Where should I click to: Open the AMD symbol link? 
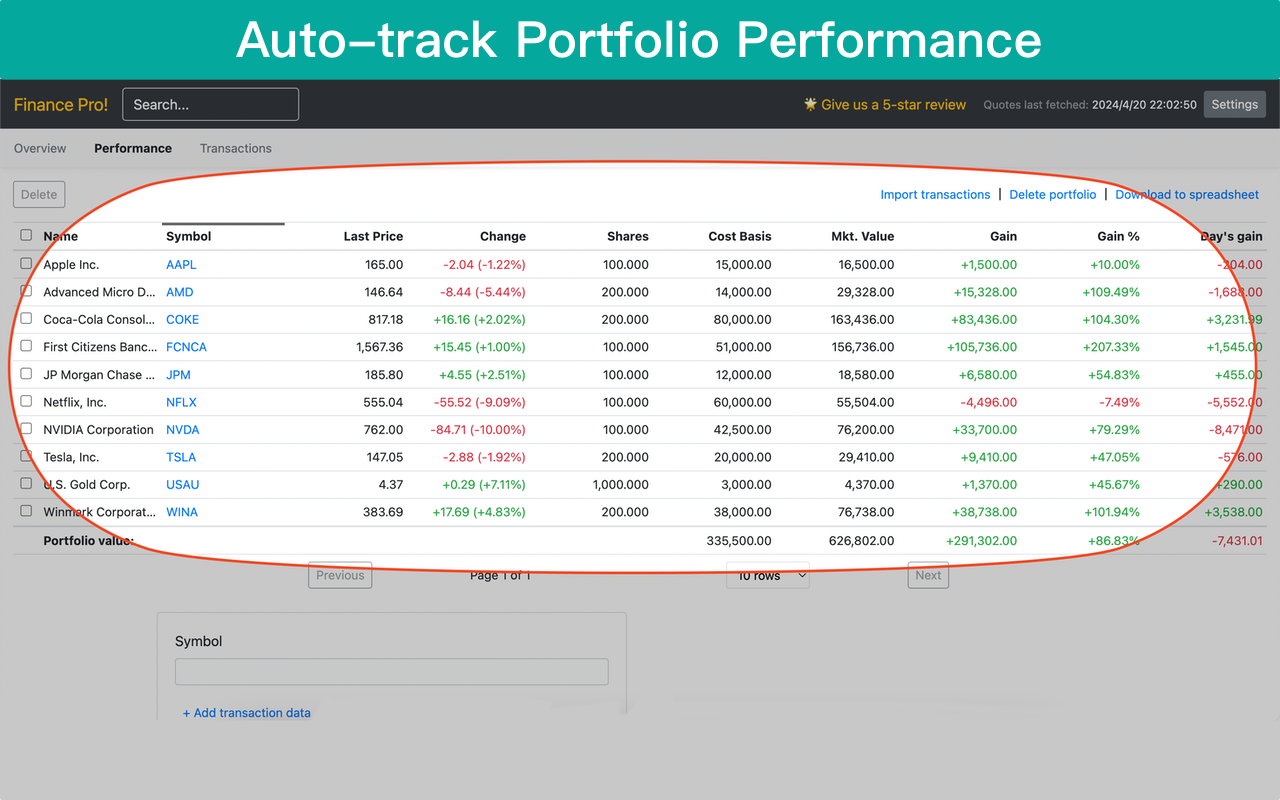(180, 292)
